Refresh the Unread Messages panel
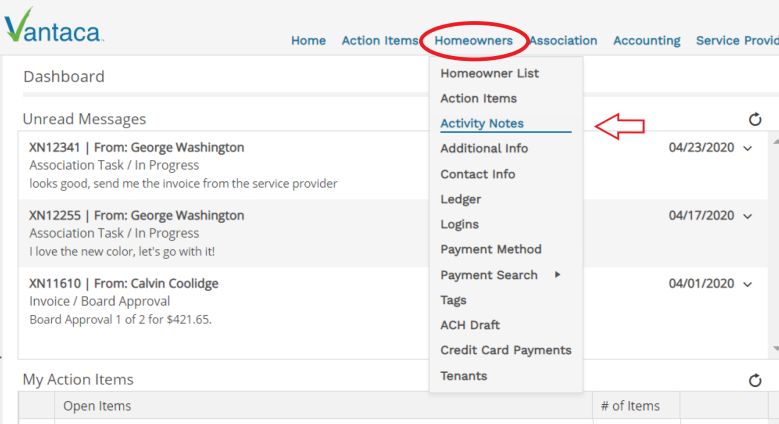The height and width of the screenshot is (424, 779). click(755, 119)
